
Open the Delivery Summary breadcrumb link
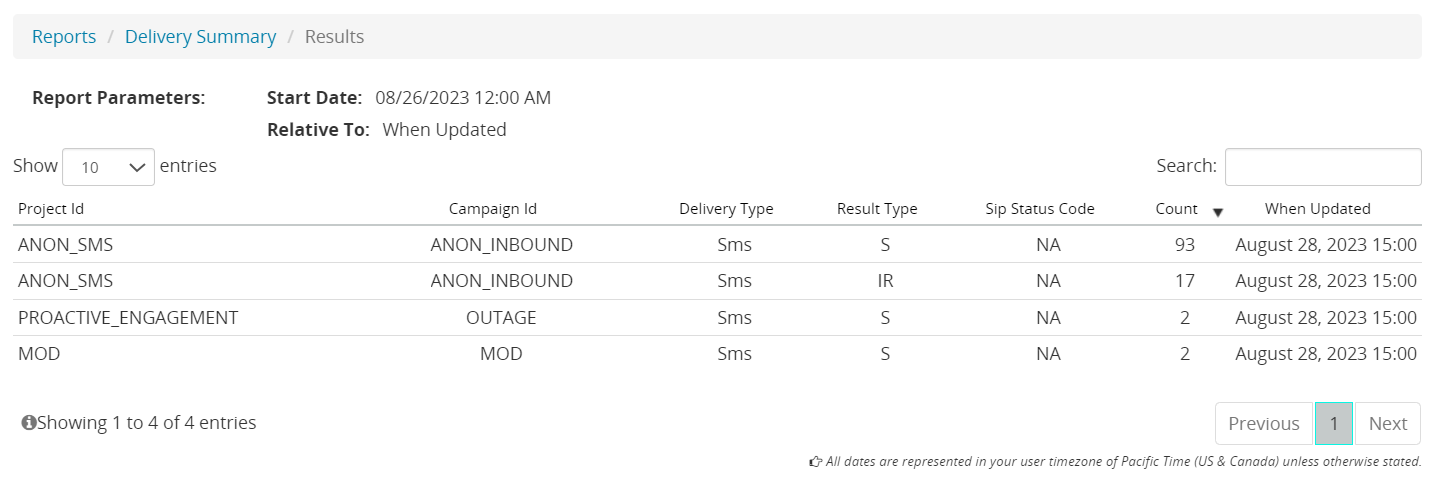[x=200, y=37]
